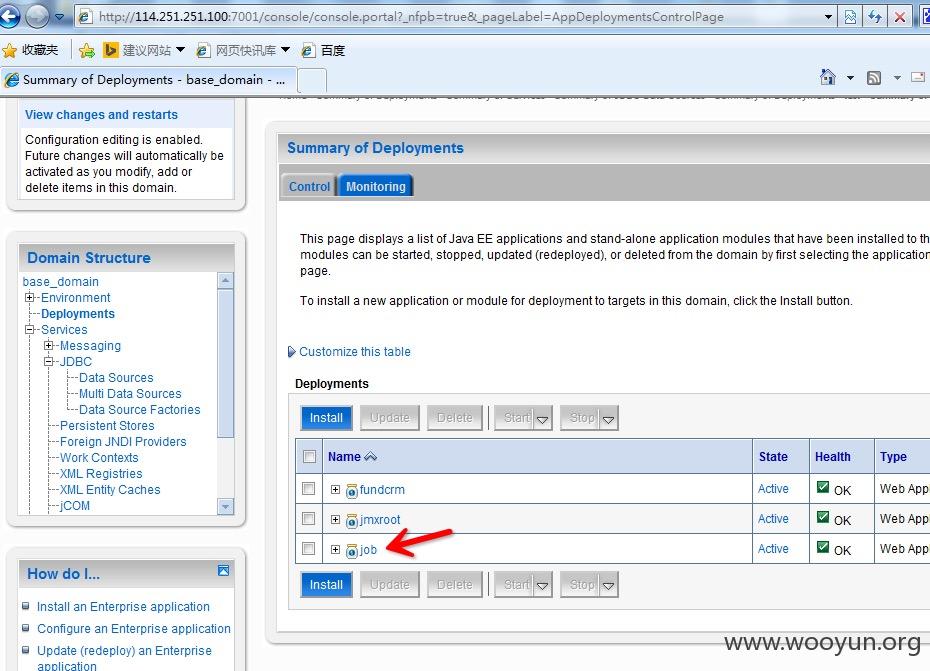Viewport: 930px width, 671px height.
Task: Open Work Contexts tree item
Action: pos(99,457)
